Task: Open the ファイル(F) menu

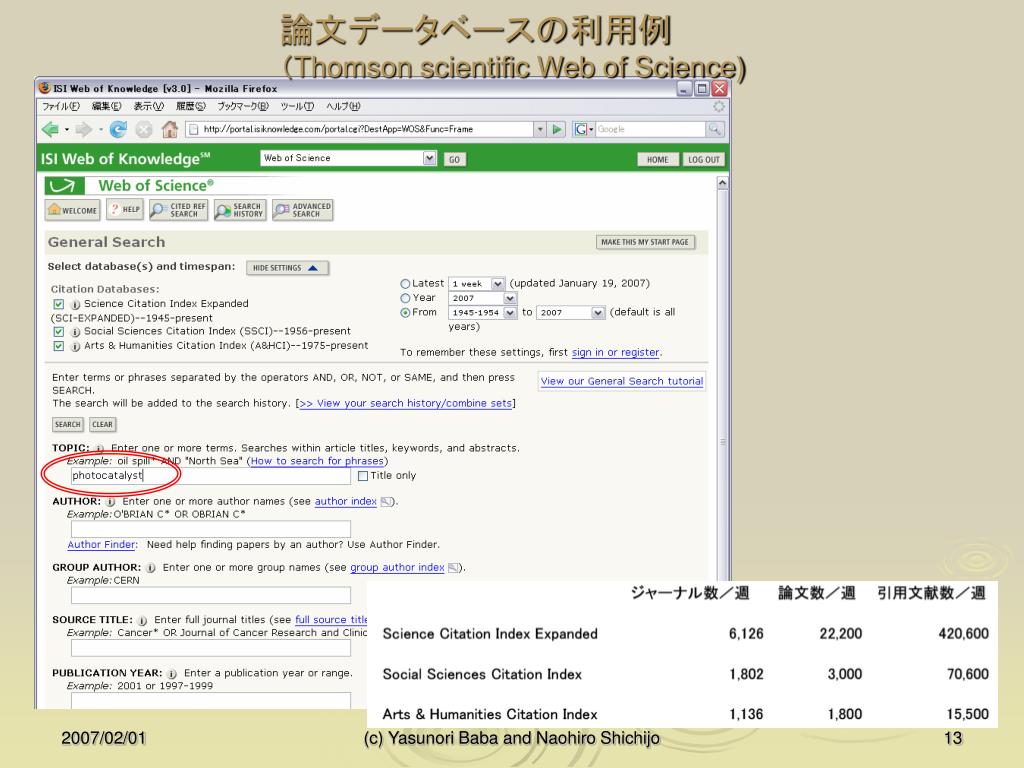Action: (61, 106)
